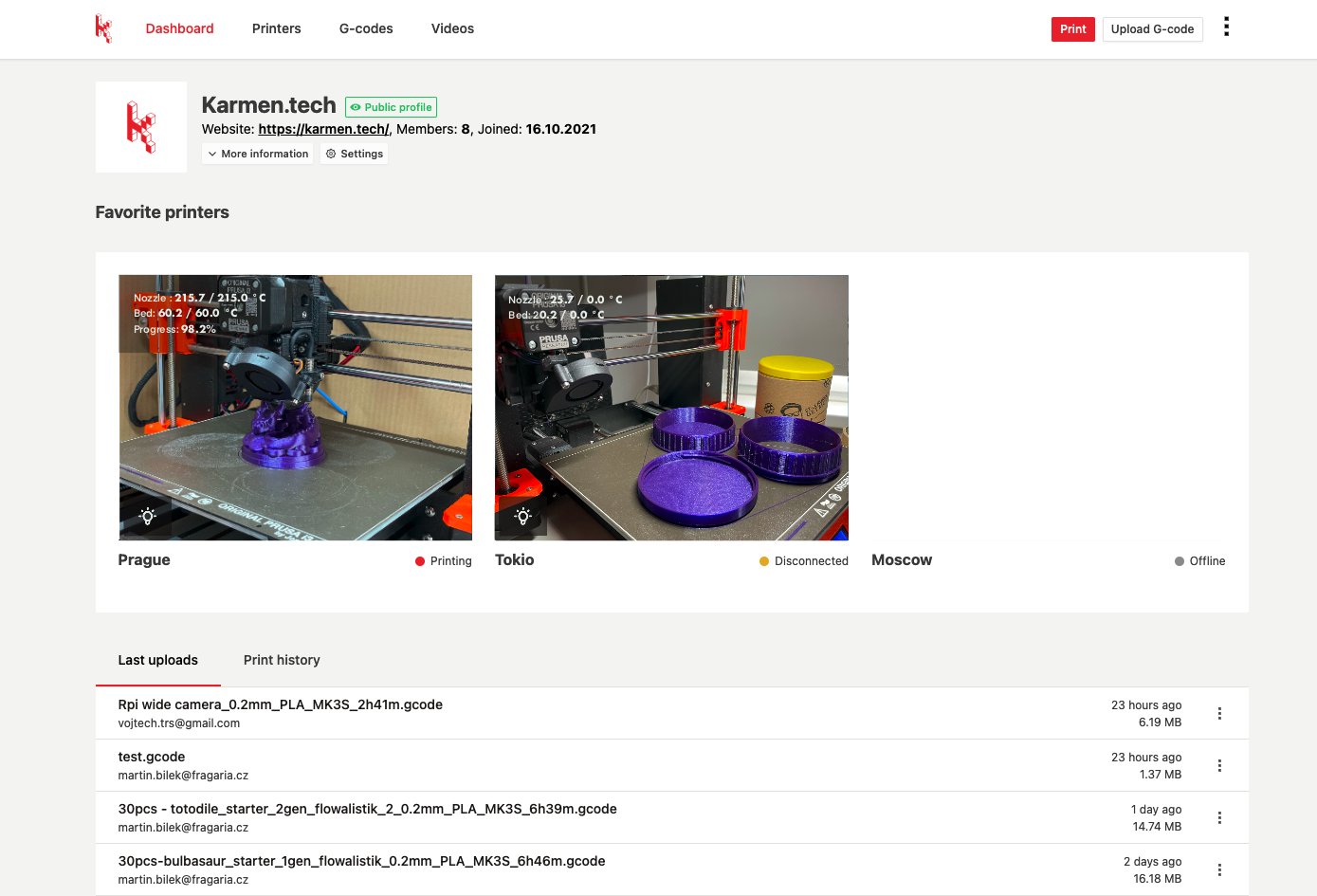
Task: Open the top-right kebab menu
Action: tap(1226, 27)
